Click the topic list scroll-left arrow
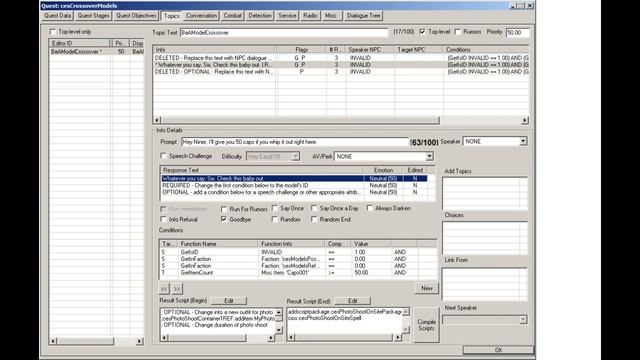 pos(53,341)
